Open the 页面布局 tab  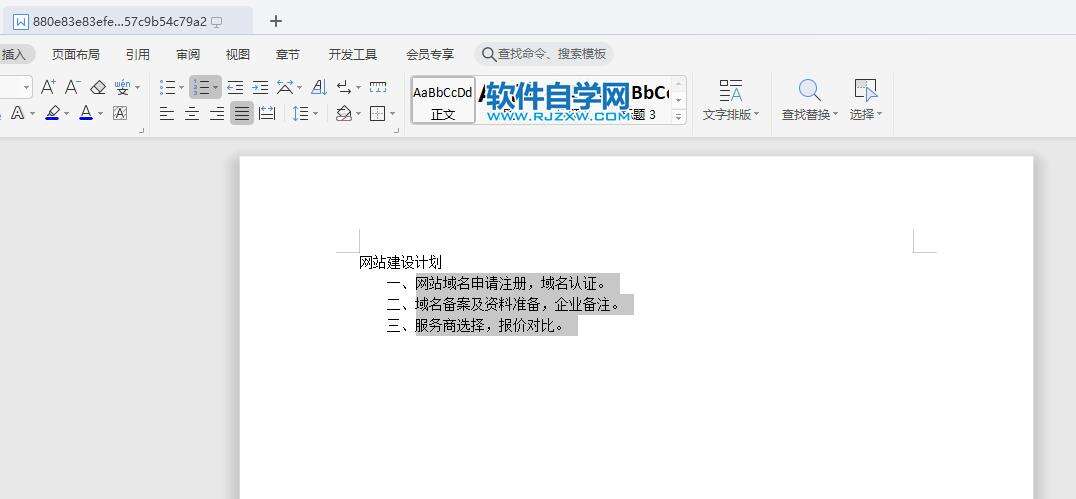pyautogui.click(x=75, y=54)
